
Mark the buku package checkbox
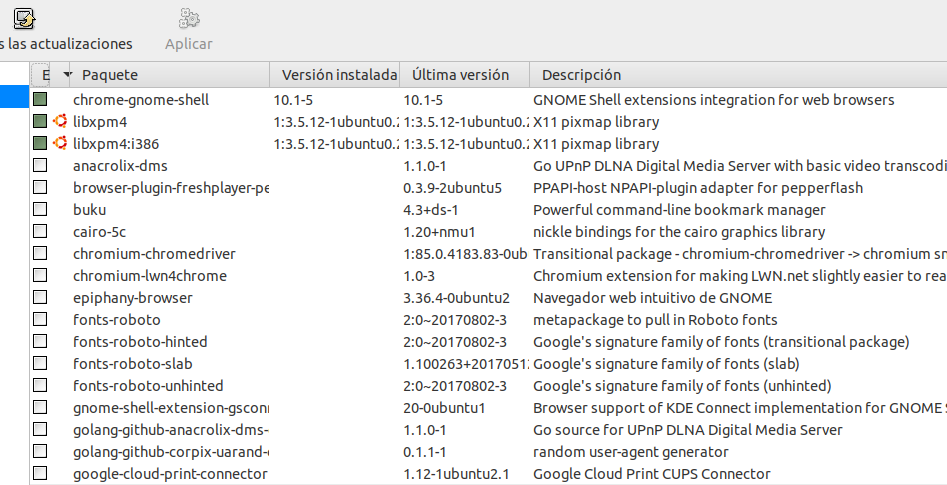click(x=40, y=210)
